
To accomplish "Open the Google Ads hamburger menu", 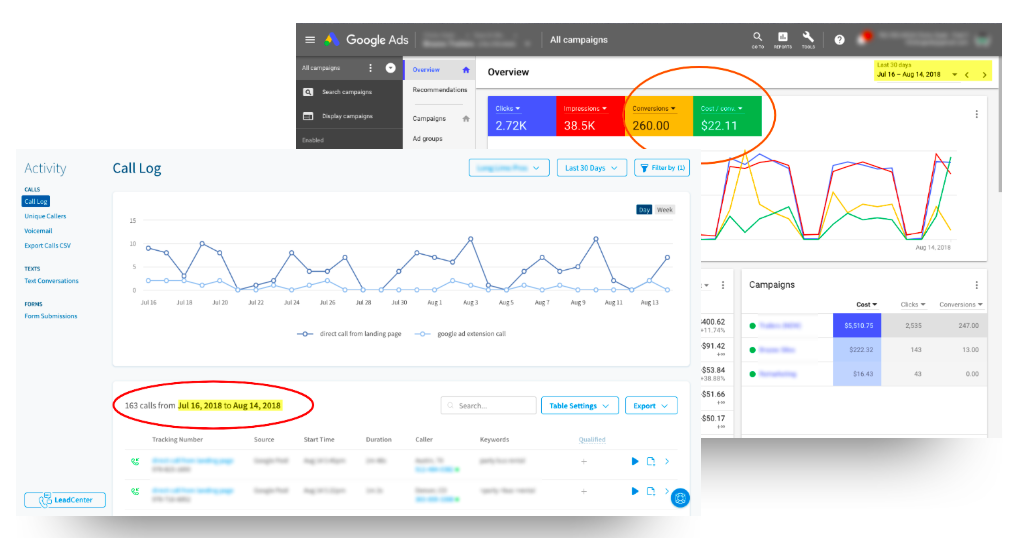I will coord(310,40).
